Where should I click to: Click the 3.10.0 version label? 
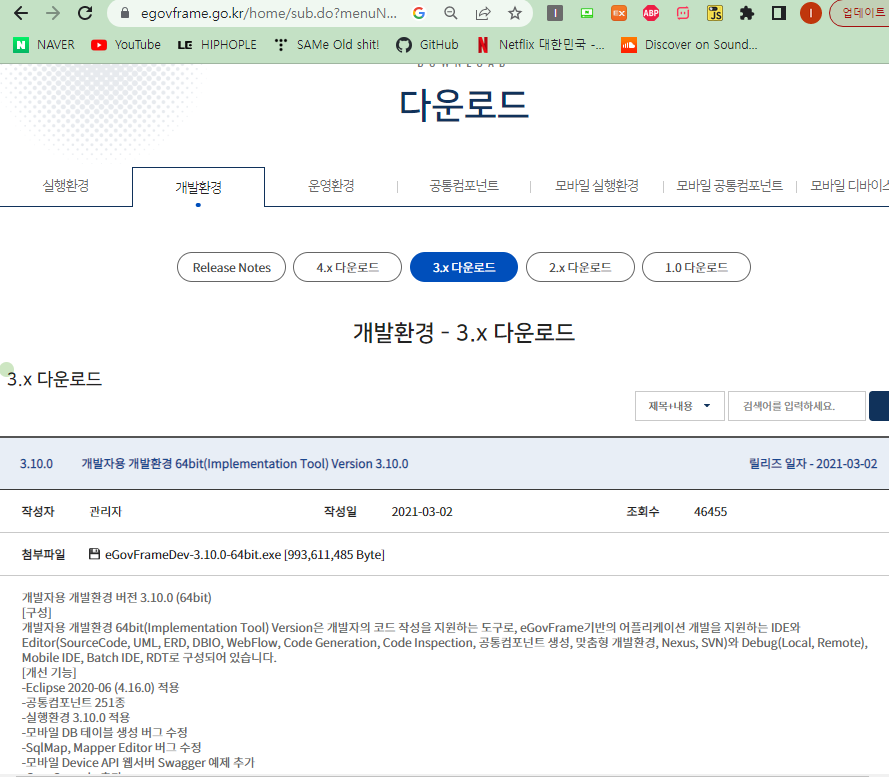36,464
